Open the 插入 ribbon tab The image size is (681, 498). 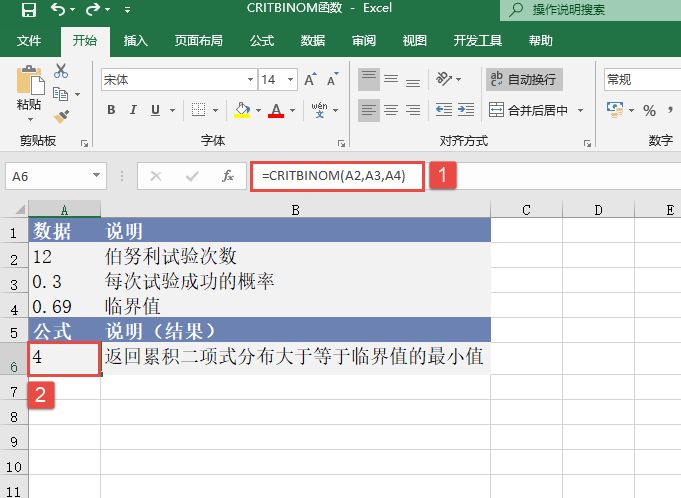coord(135,41)
